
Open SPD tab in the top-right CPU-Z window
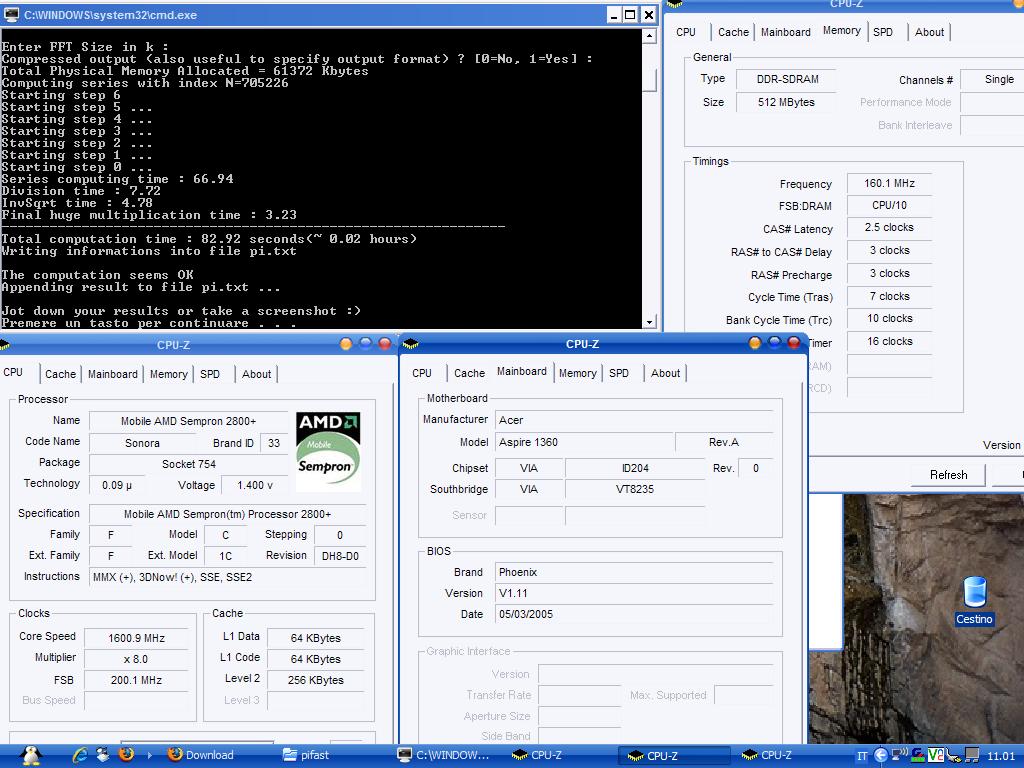click(x=883, y=32)
